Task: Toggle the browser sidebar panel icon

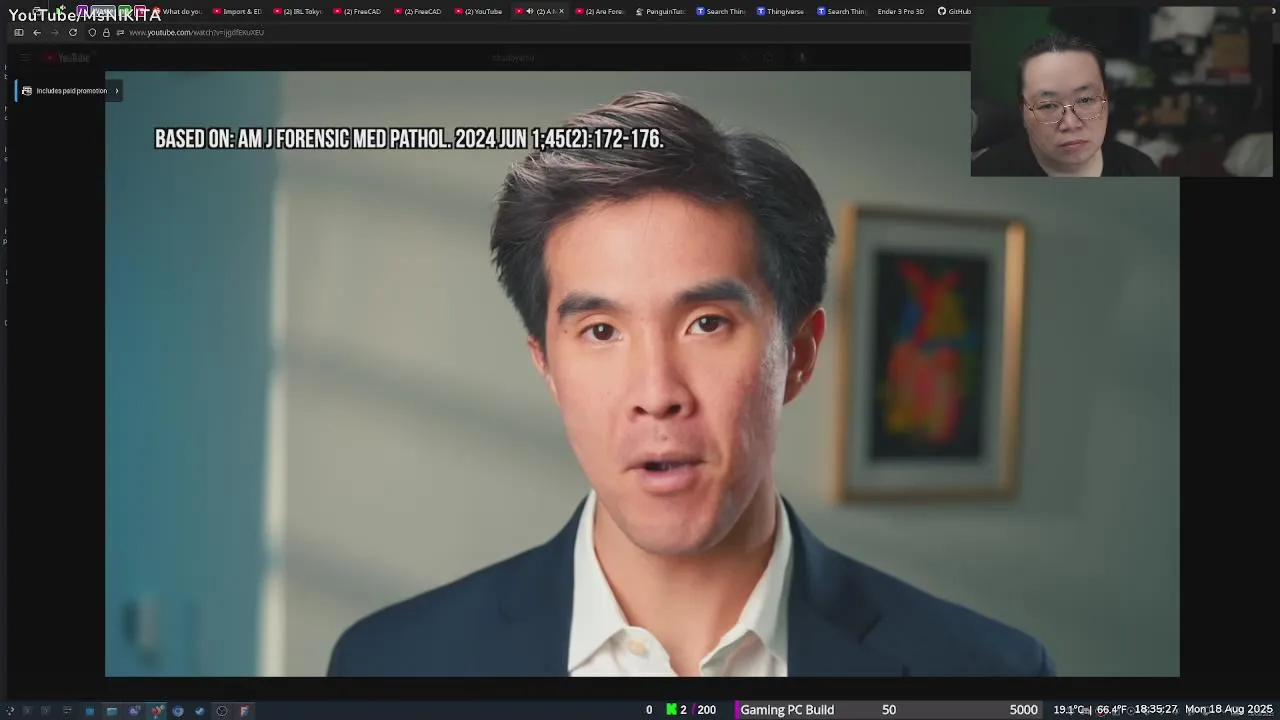Action: 18,32
